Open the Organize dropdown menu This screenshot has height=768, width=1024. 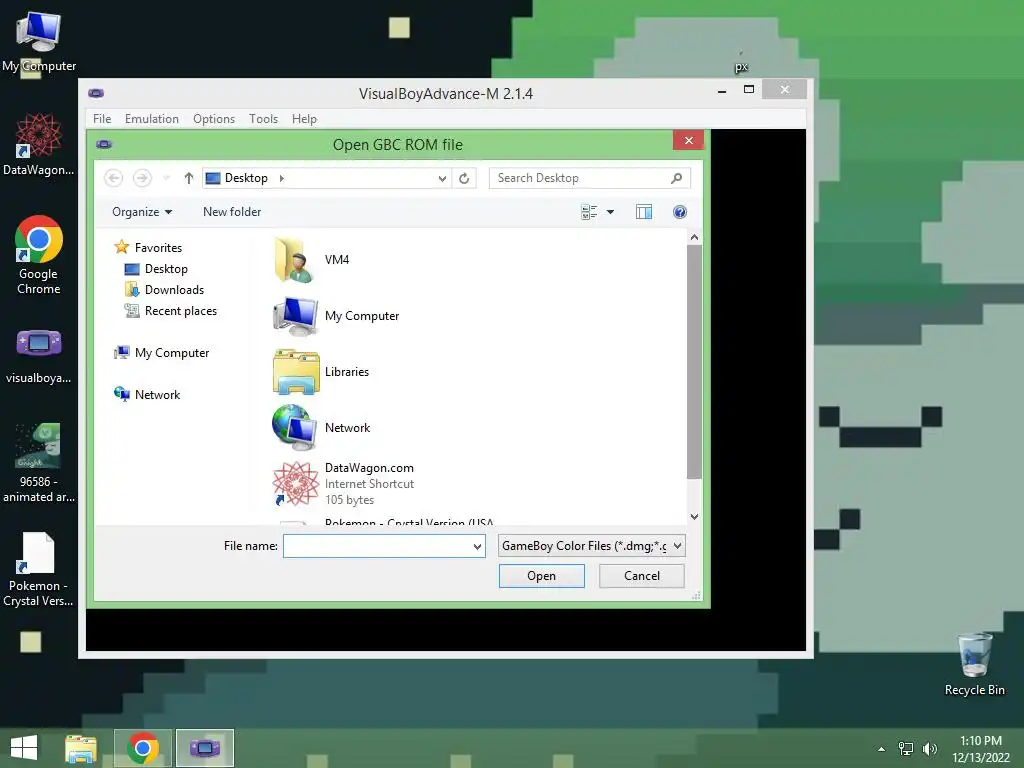142,212
